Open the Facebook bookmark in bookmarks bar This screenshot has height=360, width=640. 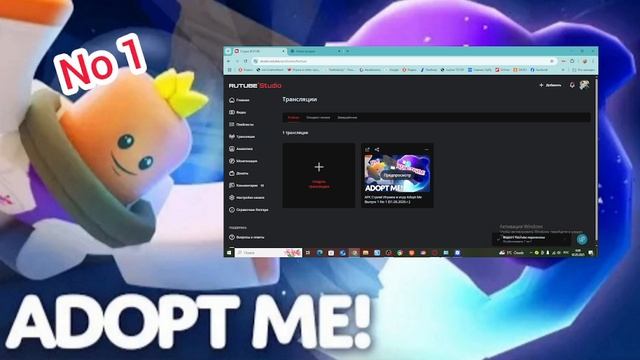click(x=540, y=70)
